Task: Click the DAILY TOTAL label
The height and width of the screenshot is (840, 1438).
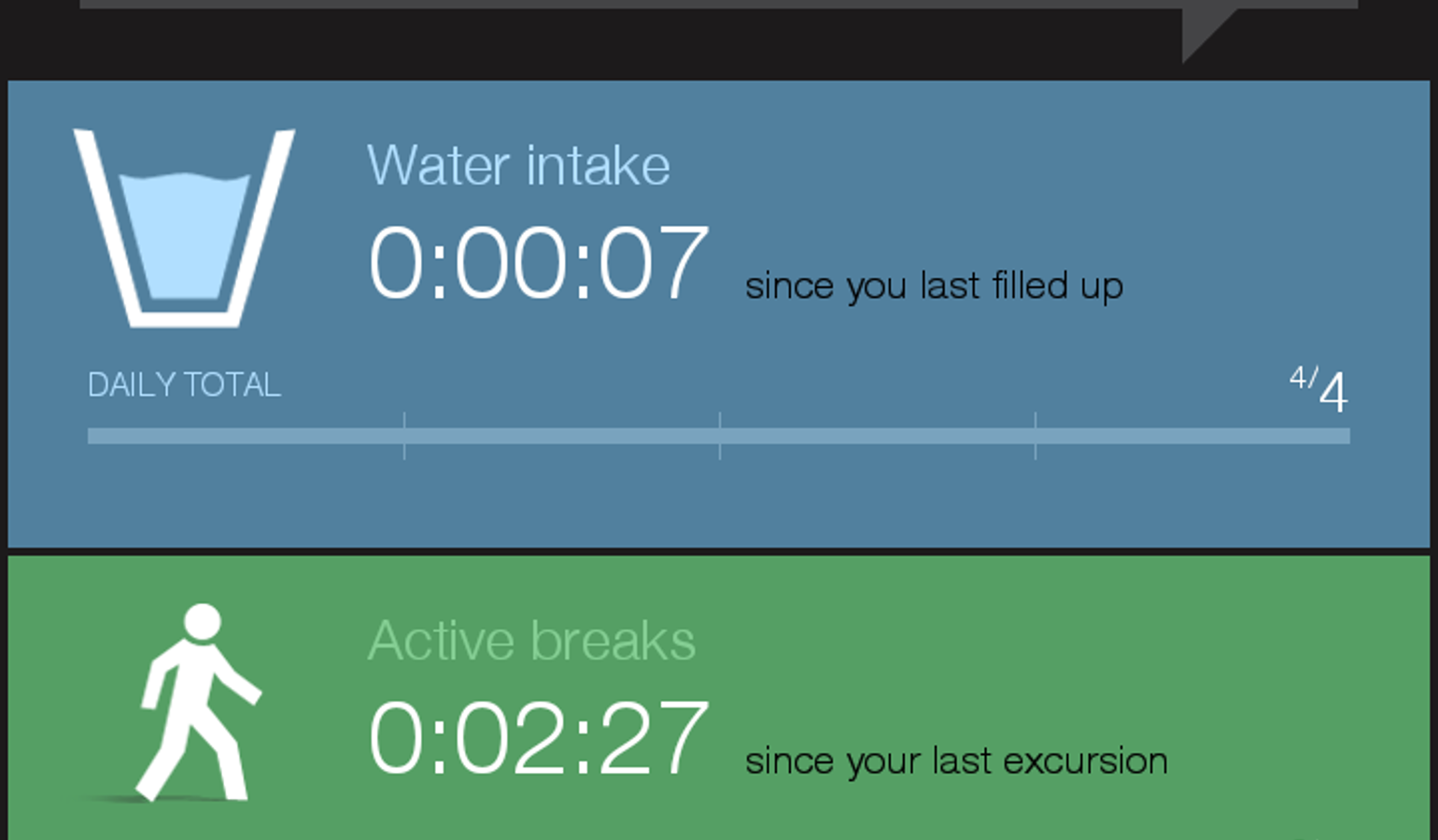Action: tap(184, 385)
